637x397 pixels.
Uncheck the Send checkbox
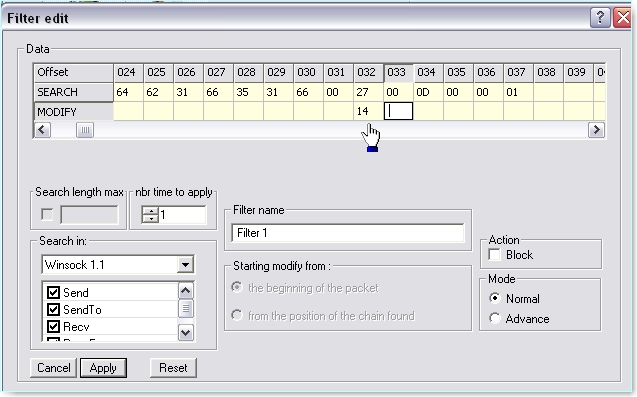(x=53, y=293)
